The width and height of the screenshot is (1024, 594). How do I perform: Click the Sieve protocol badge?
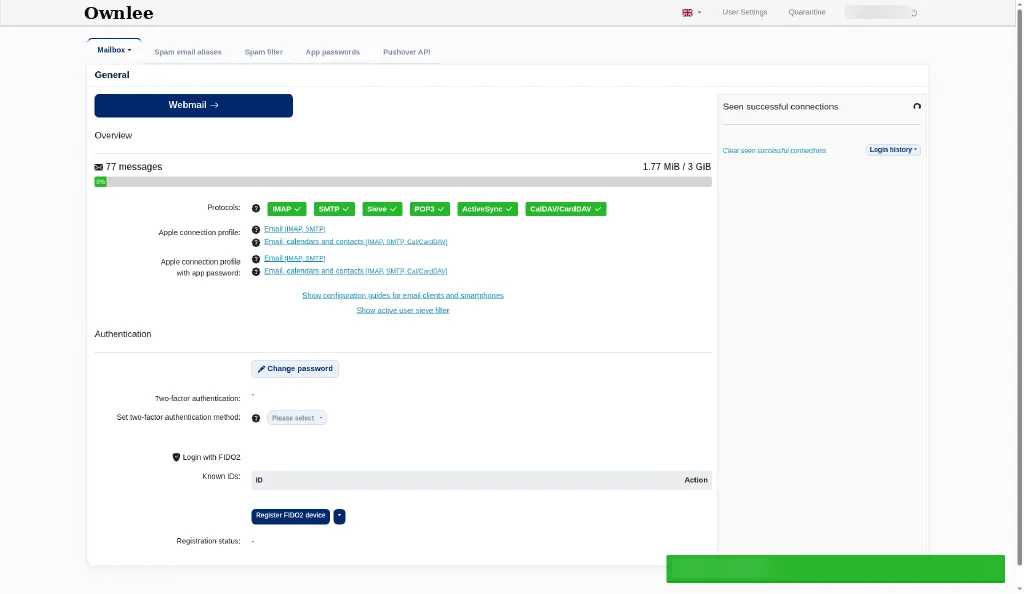point(382,209)
